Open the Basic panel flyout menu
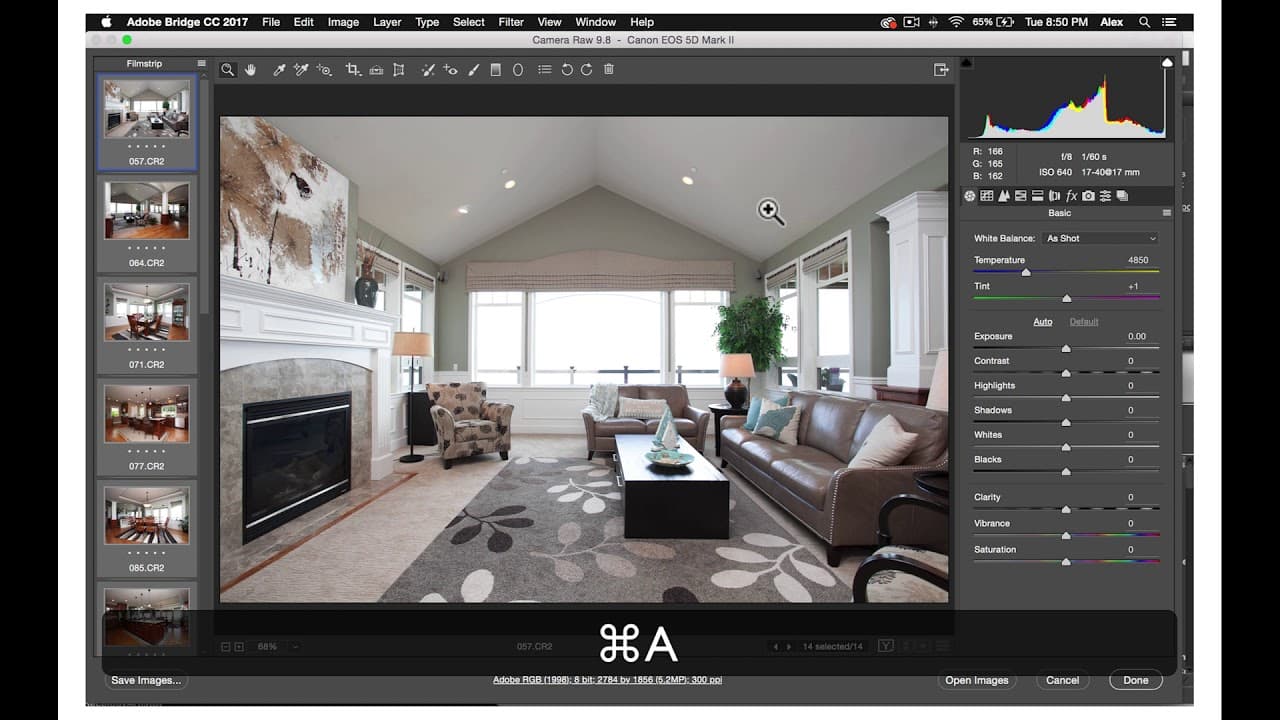The height and width of the screenshot is (720, 1280). coord(1166,212)
